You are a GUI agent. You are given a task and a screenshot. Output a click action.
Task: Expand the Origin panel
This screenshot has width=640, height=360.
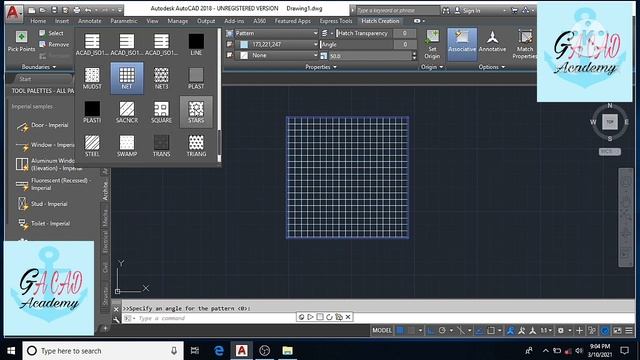[x=432, y=67]
